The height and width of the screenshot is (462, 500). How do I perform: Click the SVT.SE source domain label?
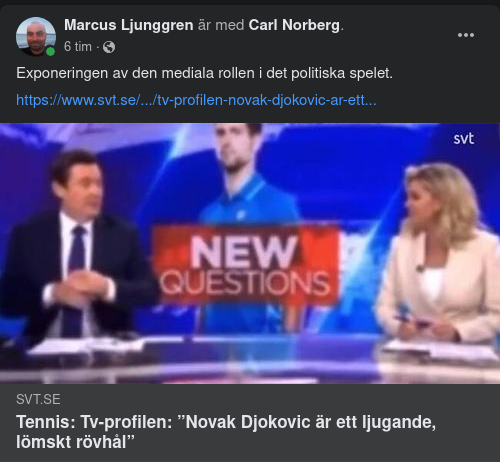(38, 399)
